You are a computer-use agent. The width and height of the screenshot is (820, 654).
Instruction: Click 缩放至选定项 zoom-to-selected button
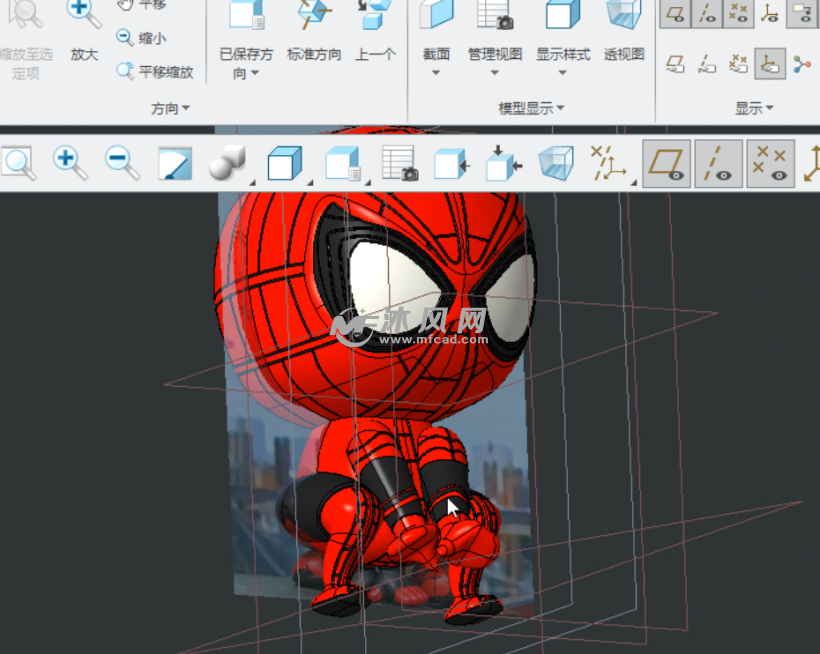[x=26, y=39]
